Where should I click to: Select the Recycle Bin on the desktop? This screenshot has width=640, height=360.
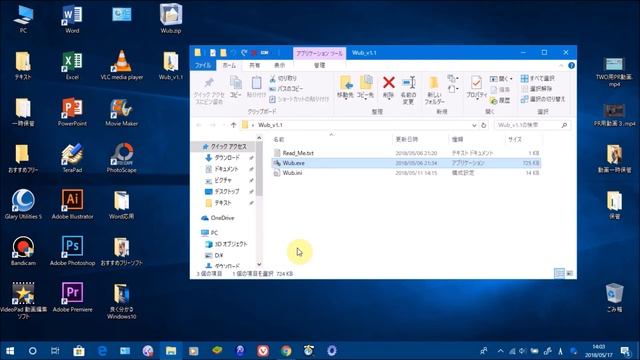coord(614,297)
